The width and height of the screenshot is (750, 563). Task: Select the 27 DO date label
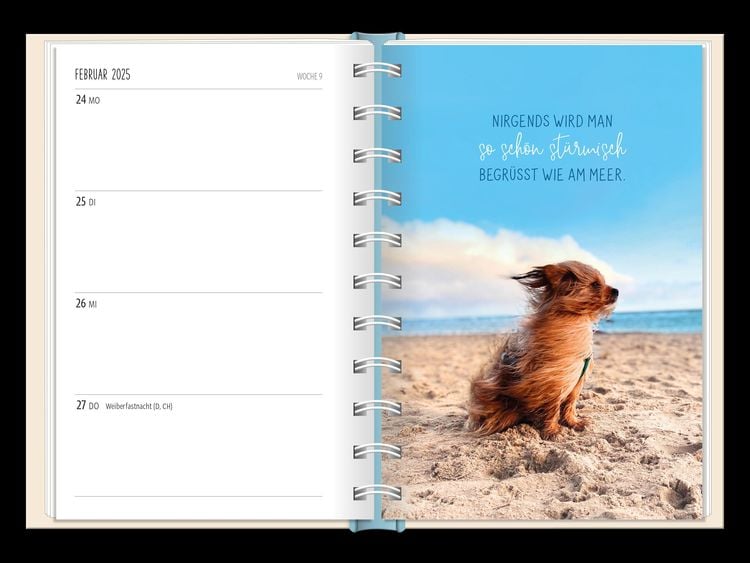point(87,406)
